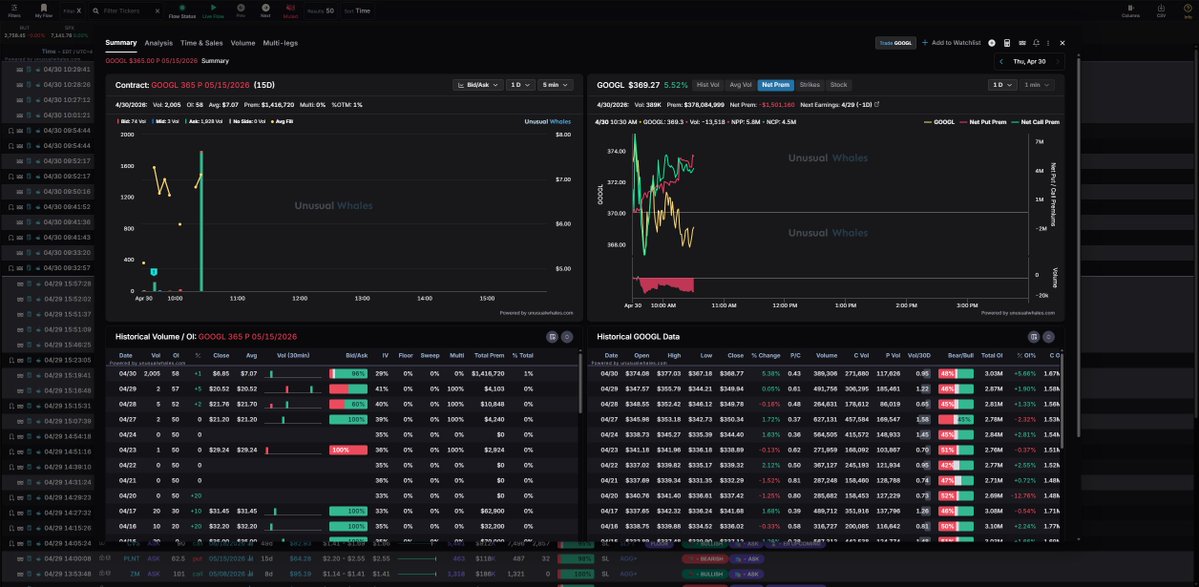Open the contract chart 1 D dropdown

pyautogui.click(x=520, y=85)
